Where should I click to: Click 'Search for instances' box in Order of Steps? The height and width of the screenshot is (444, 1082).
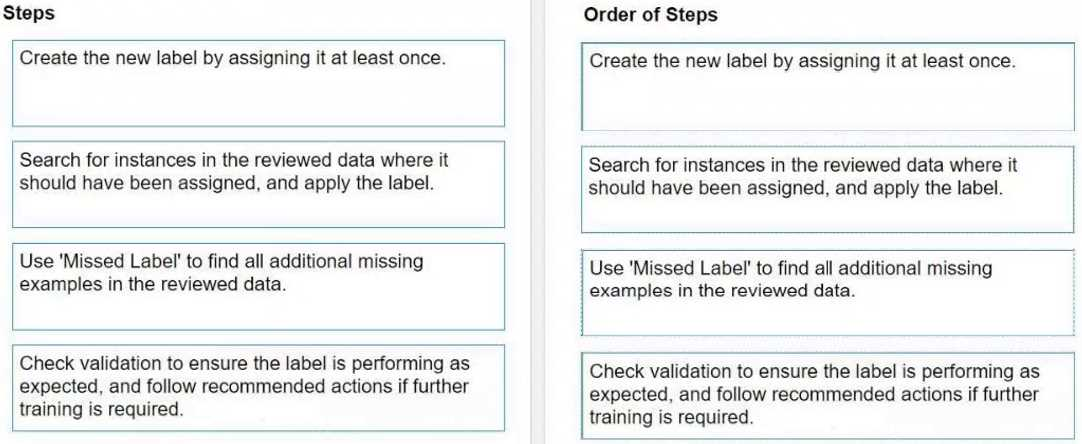828,189
